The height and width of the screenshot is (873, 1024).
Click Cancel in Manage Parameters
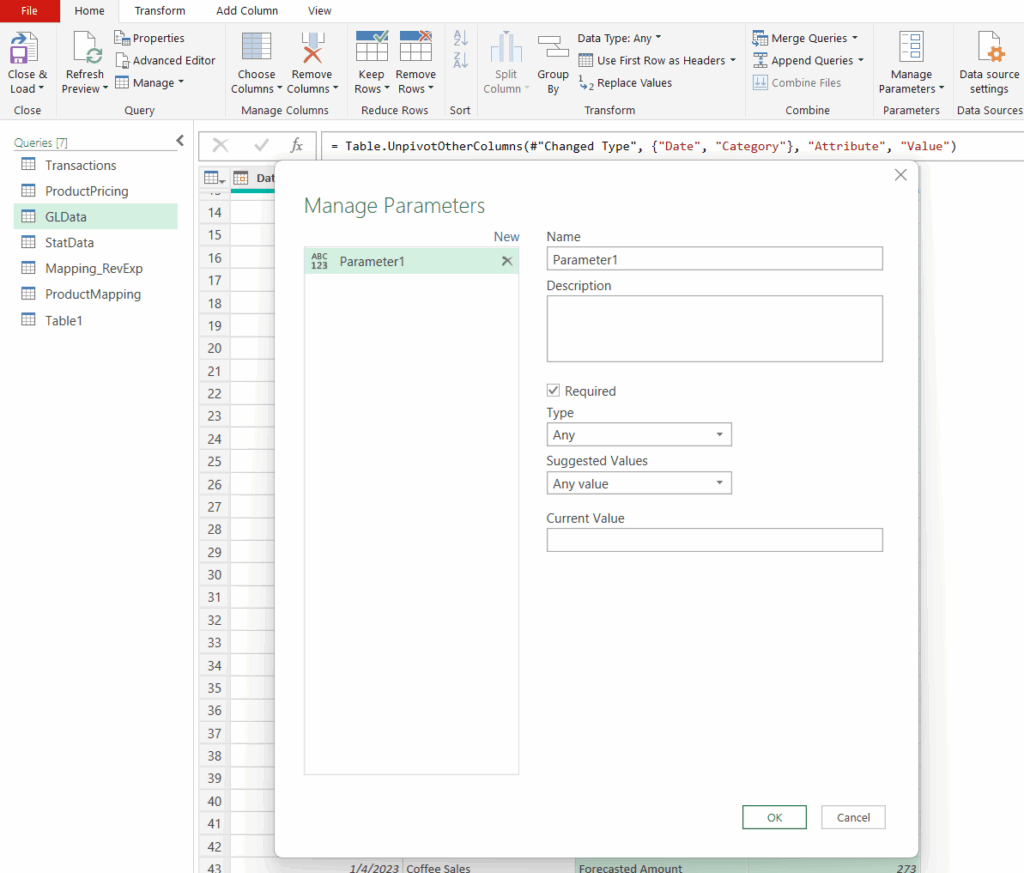coord(854,817)
